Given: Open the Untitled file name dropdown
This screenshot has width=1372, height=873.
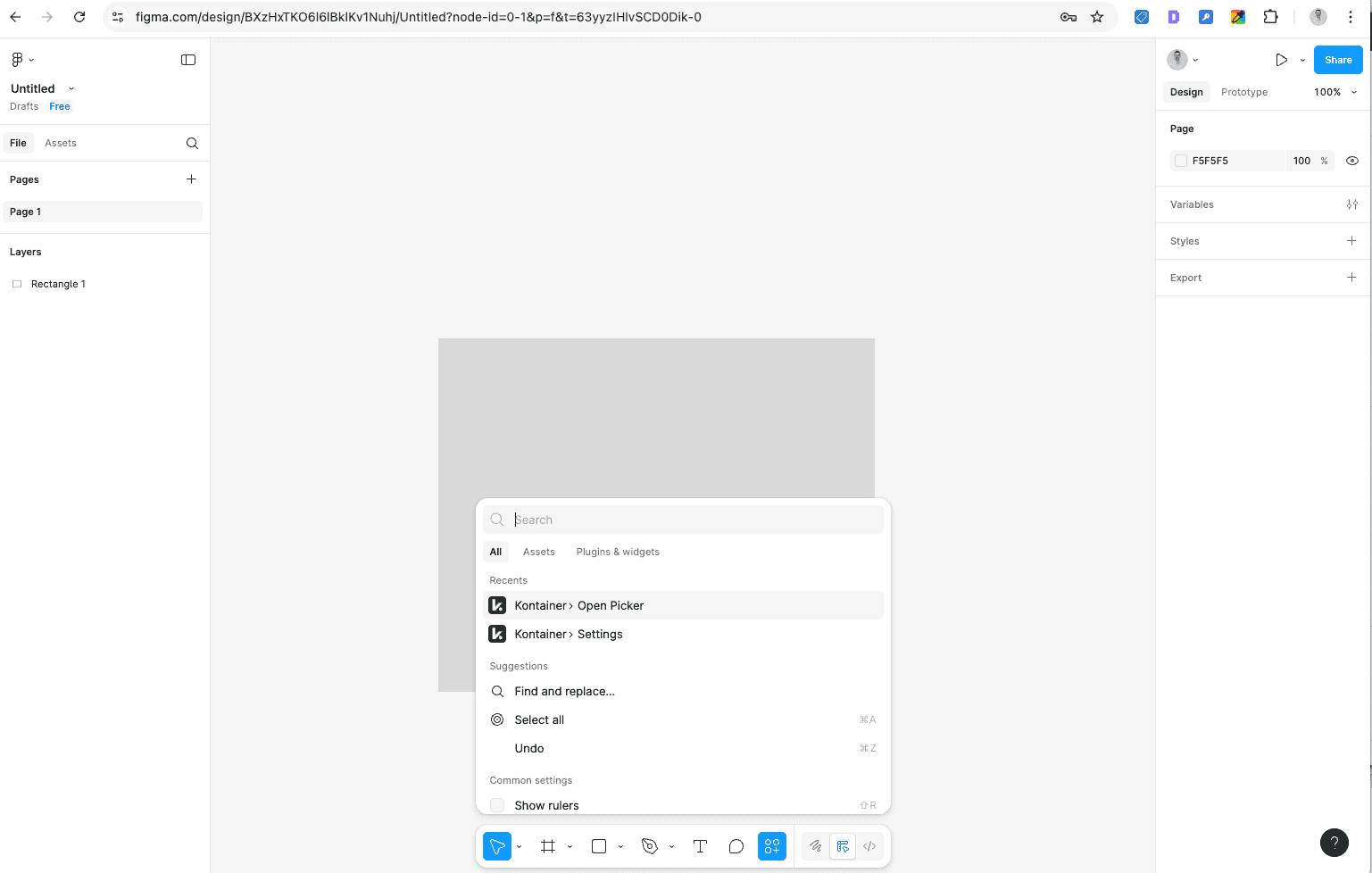Looking at the screenshot, I should click(x=71, y=88).
